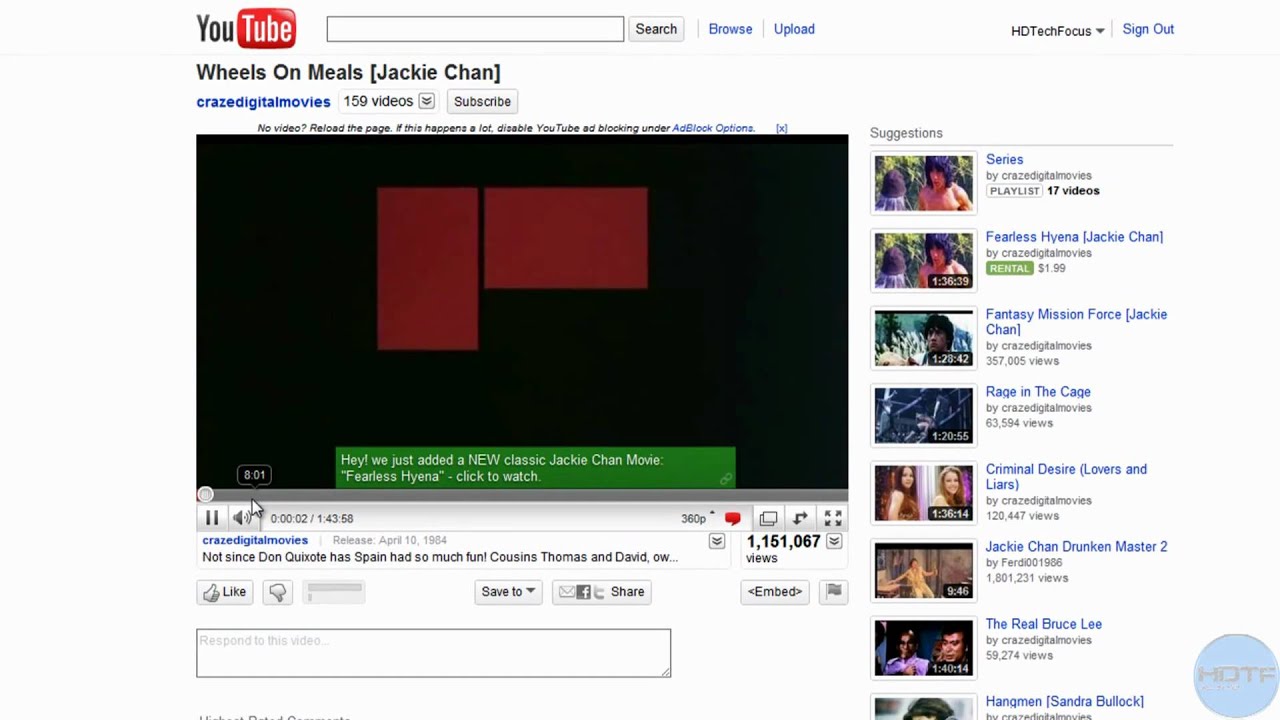Screen dimensions: 1280x720
Task: Dislike this video with thumbs down
Action: (x=277, y=592)
